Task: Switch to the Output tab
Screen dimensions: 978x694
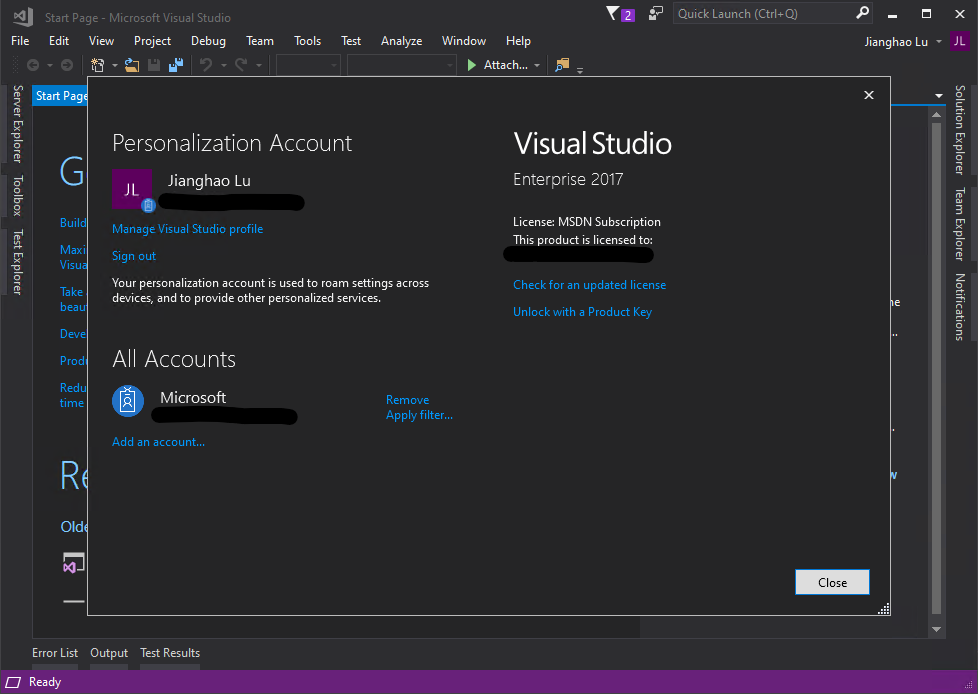Action: [x=108, y=652]
